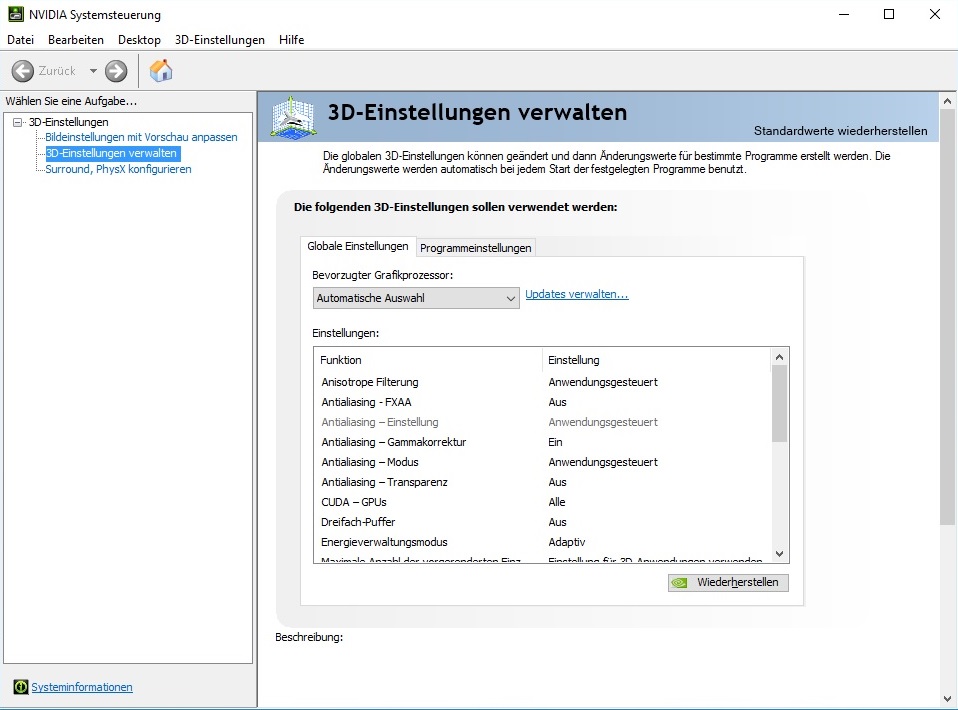Click the settings list scrollbar thumb
Image resolution: width=958 pixels, height=710 pixels.
(x=779, y=403)
